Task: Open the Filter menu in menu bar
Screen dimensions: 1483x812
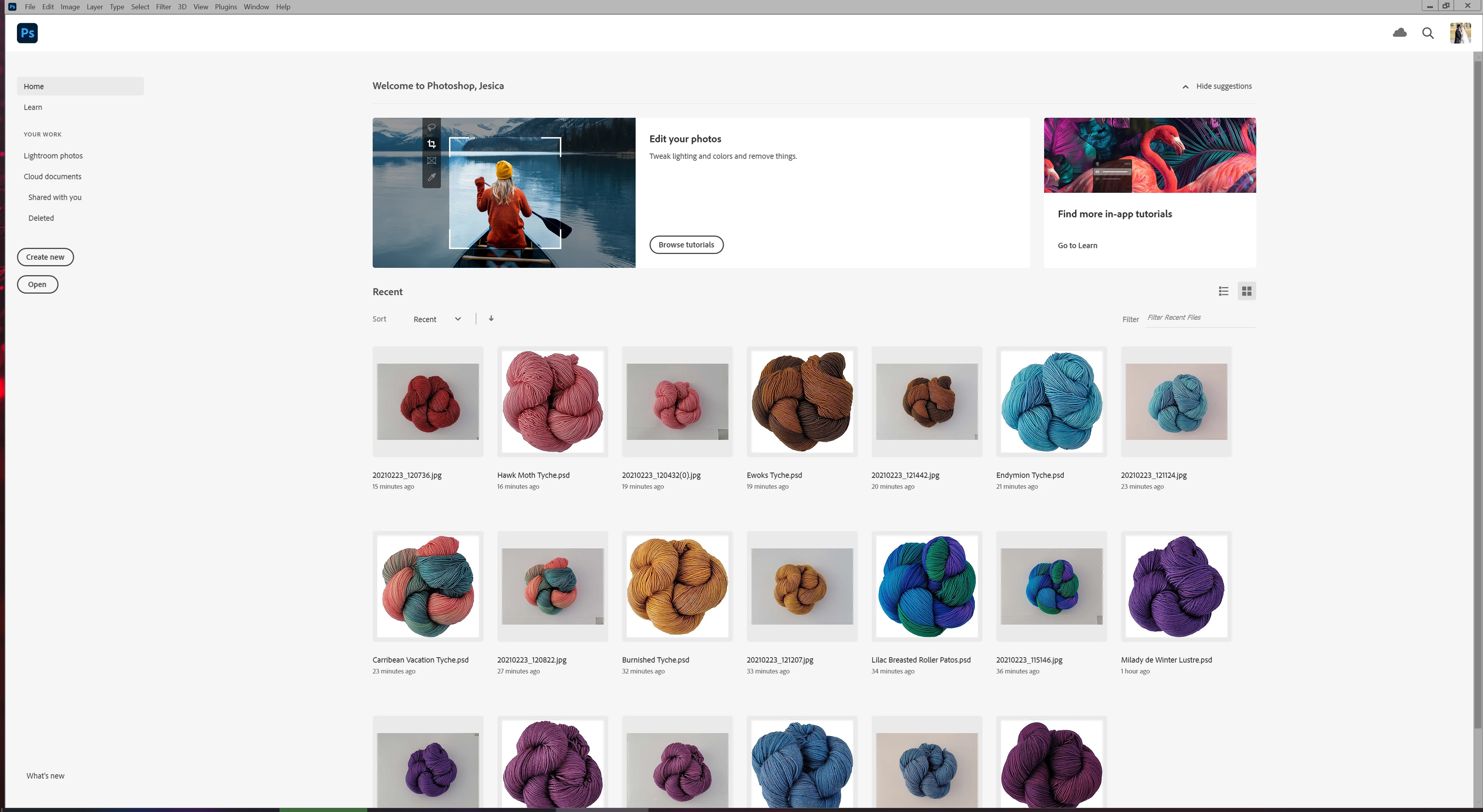Action: pyautogui.click(x=163, y=7)
